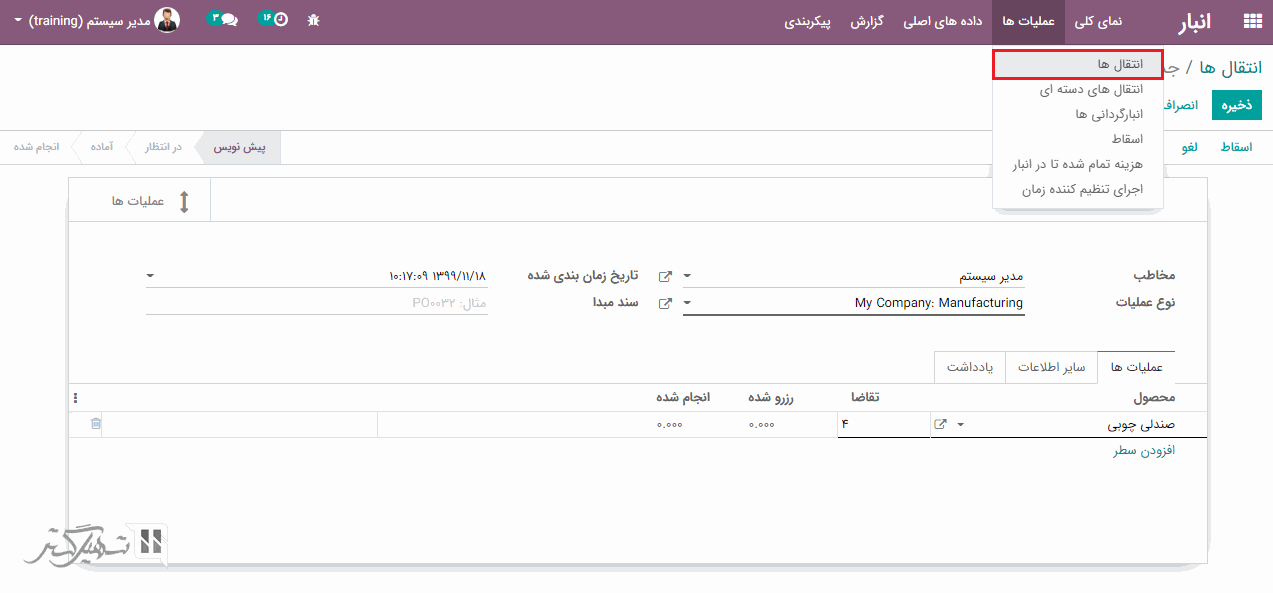1273x593 pixels.
Task: Select the در انتظار status stage
Action: click(x=163, y=148)
